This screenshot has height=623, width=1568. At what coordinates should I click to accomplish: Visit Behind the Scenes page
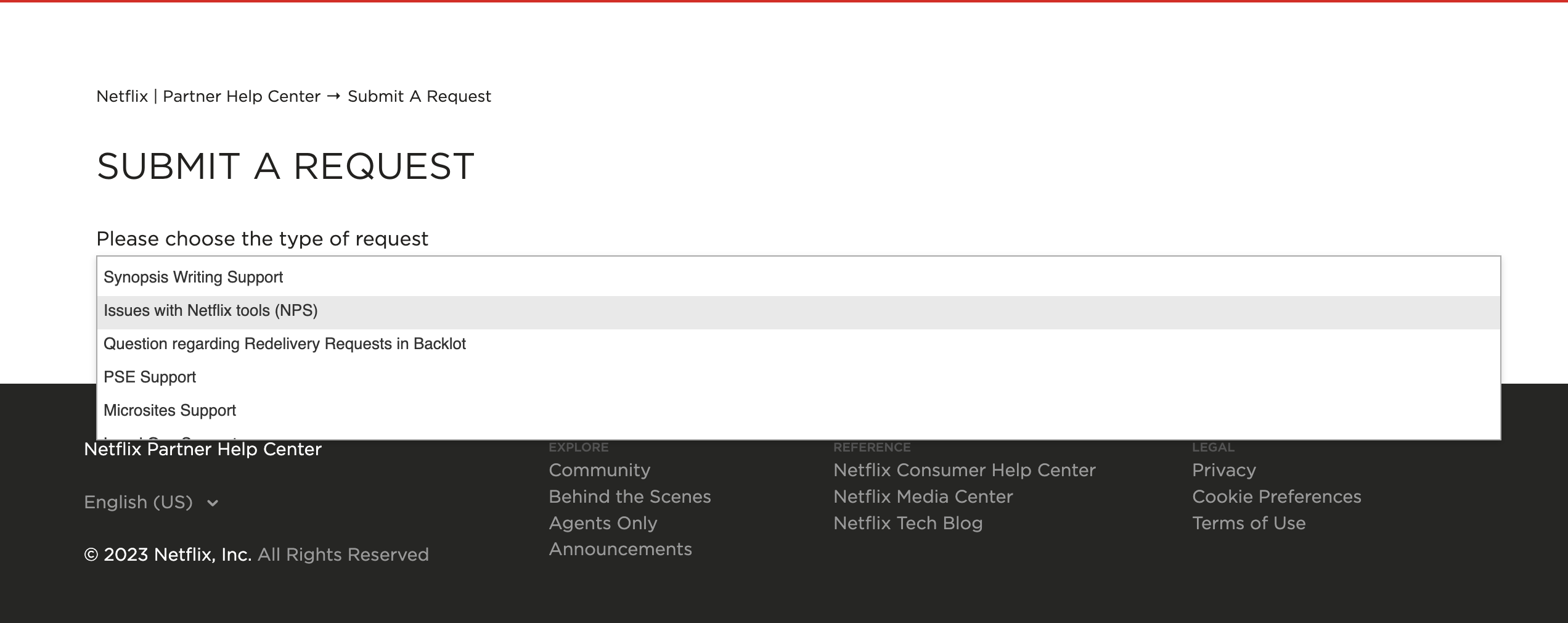(629, 497)
